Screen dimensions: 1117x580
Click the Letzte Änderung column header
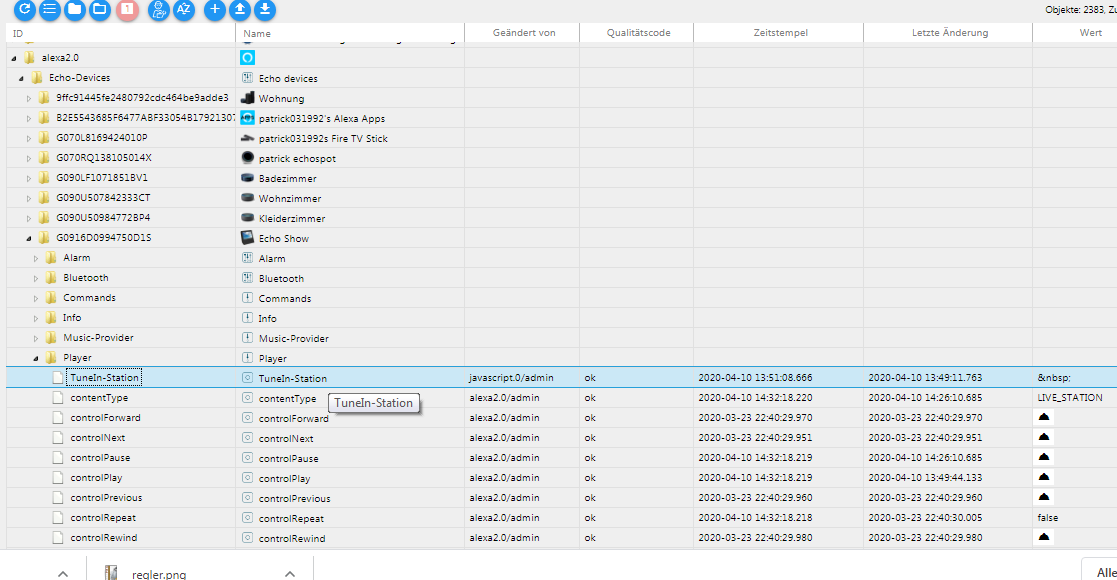(x=948, y=33)
